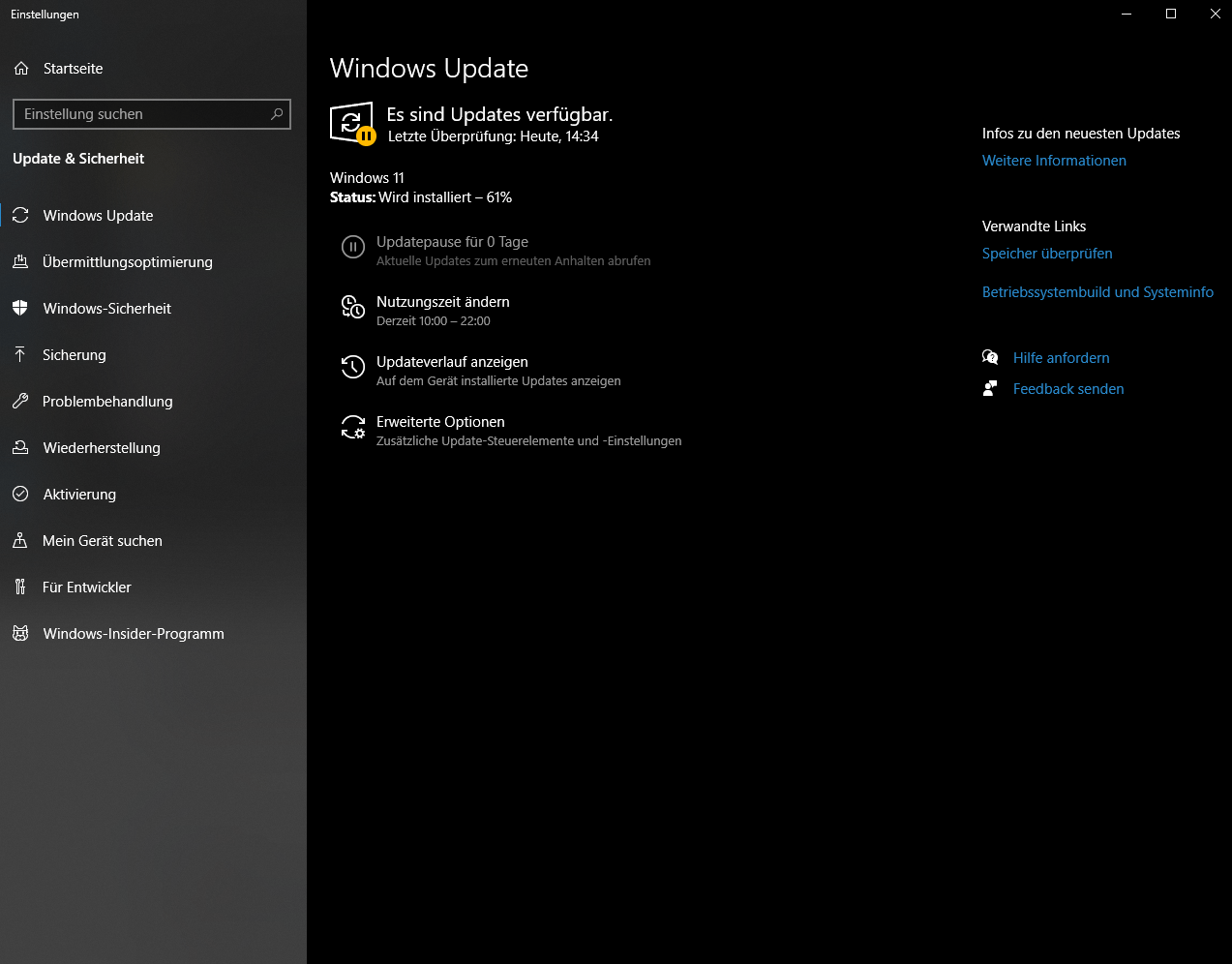Click Infos zu den neuesten Updates heading
Viewport: 1232px width, 964px height.
click(x=1081, y=134)
